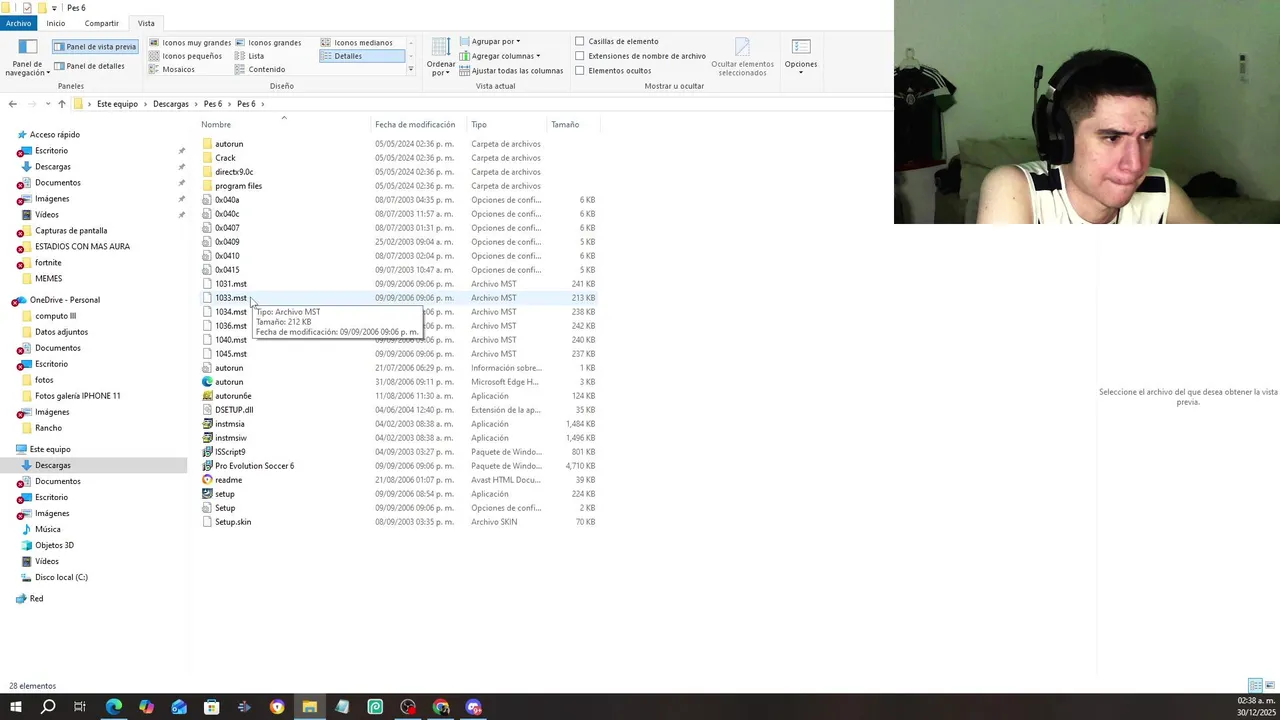Select the Setup.skin file
The height and width of the screenshot is (720, 1280).
tap(233, 522)
